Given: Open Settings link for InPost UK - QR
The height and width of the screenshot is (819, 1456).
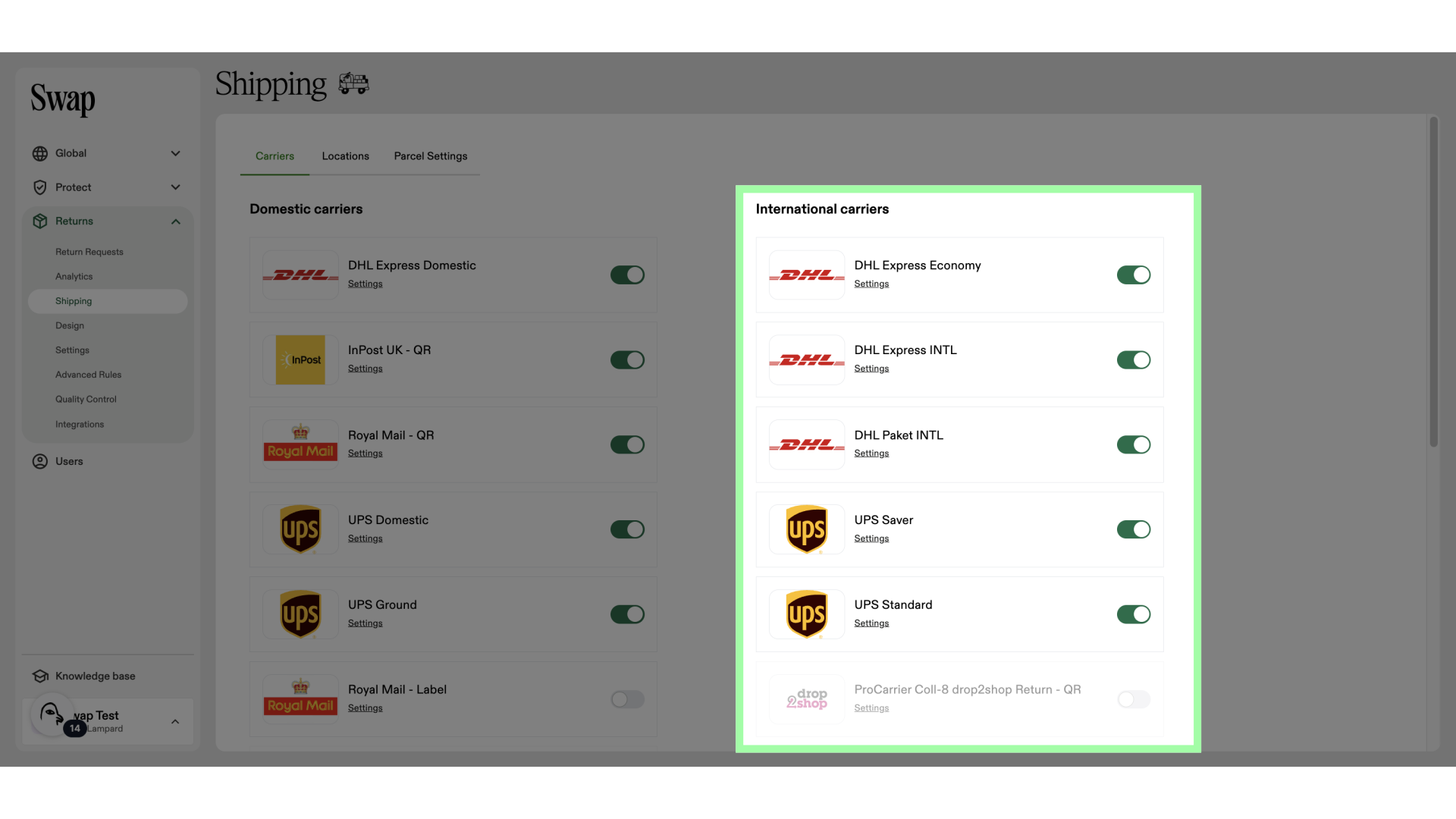Looking at the screenshot, I should click(365, 369).
